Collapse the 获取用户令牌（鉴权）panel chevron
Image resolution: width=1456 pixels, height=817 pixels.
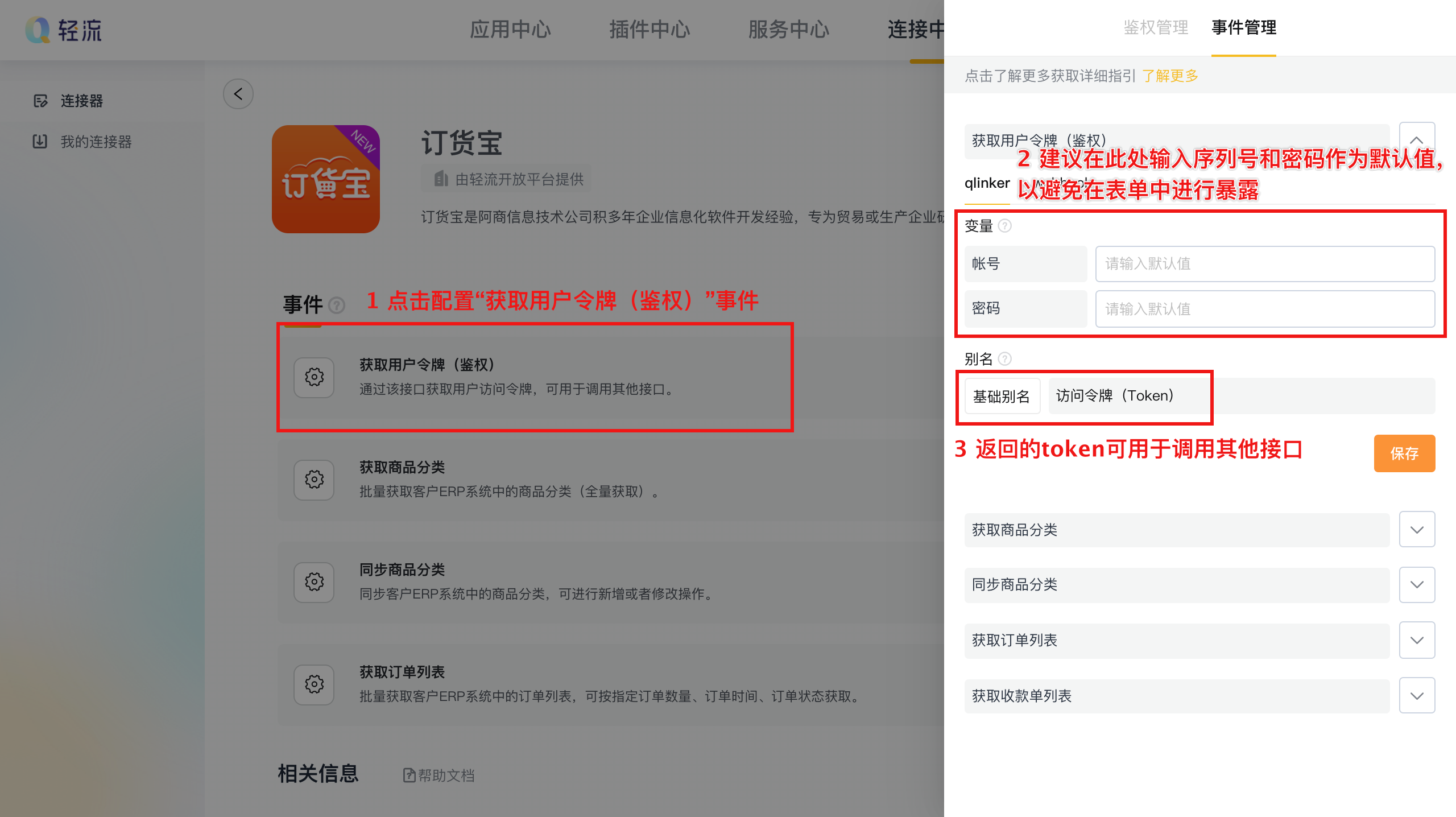[x=1417, y=140]
